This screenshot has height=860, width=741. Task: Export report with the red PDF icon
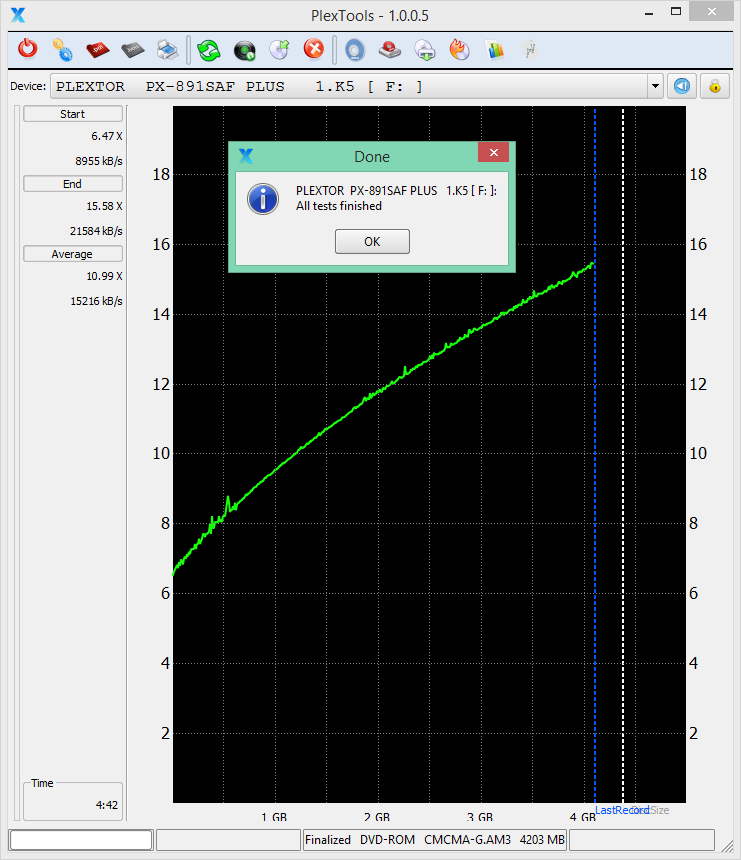[x=98, y=50]
